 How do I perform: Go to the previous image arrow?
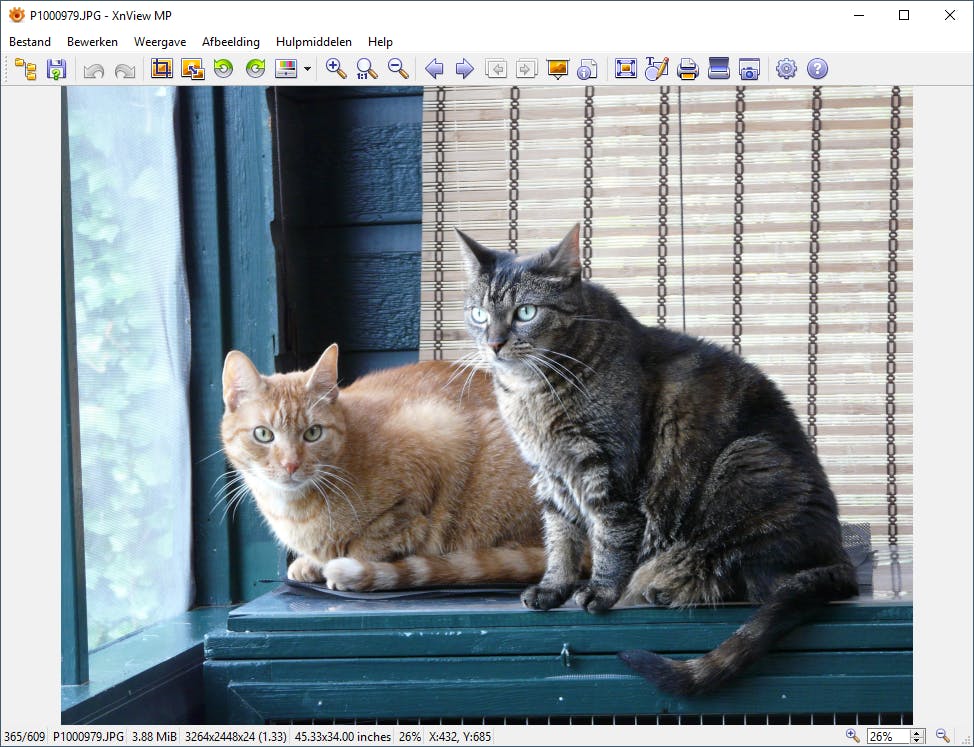(x=434, y=68)
